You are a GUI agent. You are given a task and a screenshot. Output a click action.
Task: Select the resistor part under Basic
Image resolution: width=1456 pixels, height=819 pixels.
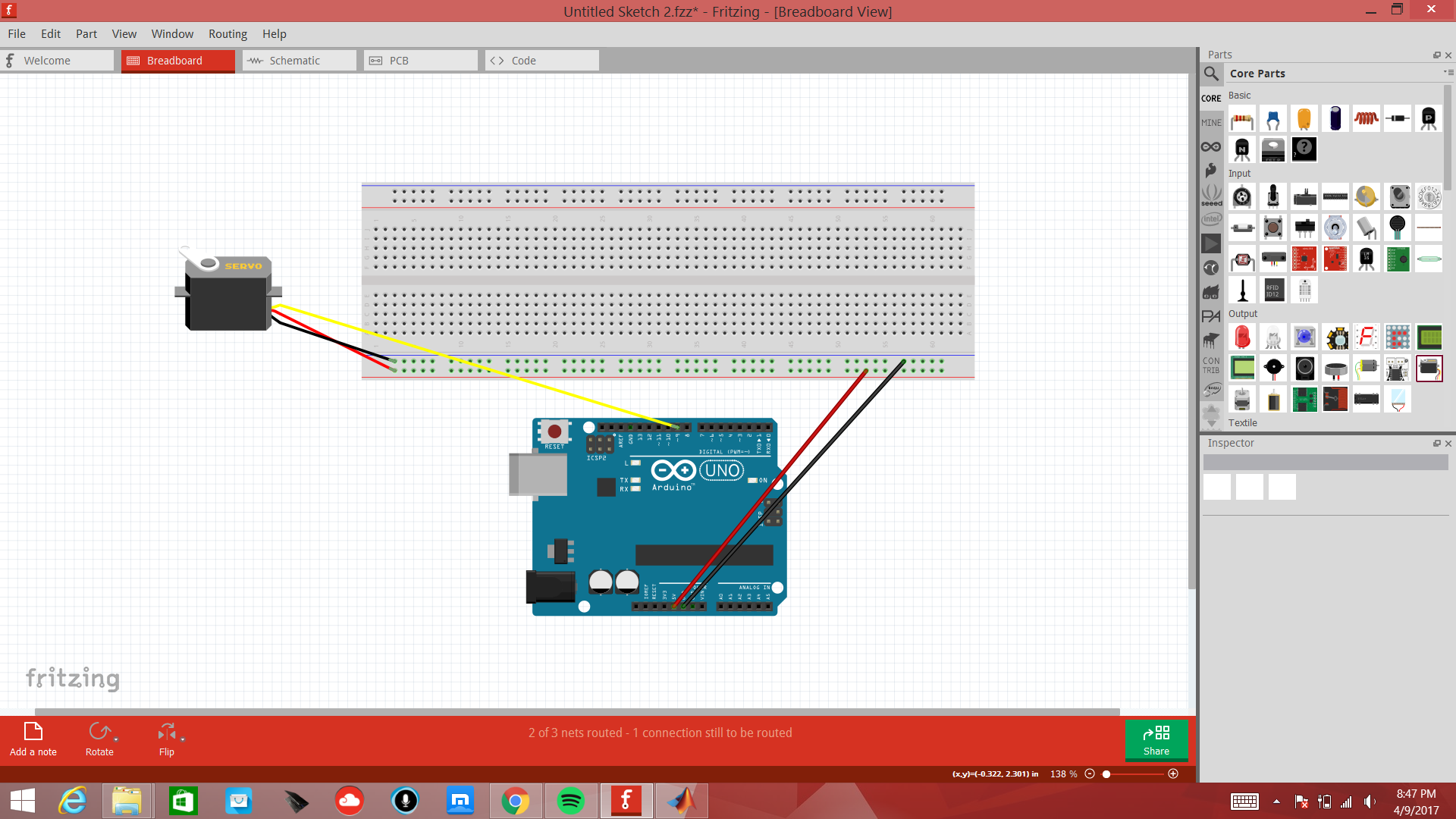[1242, 119]
